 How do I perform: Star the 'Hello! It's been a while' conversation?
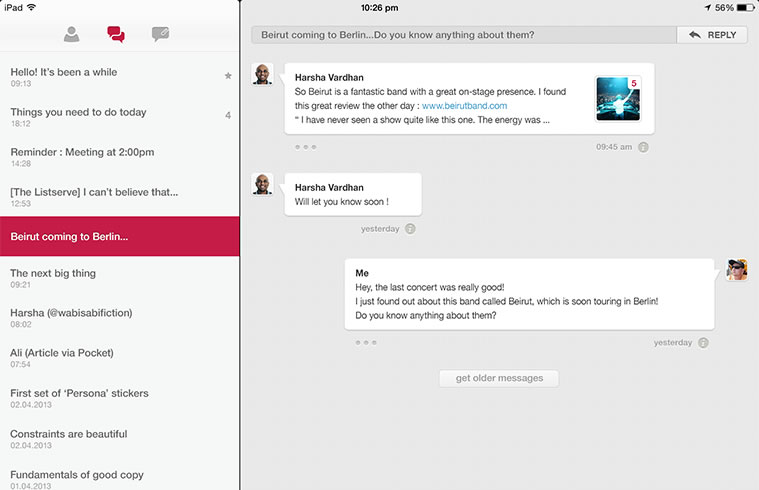pos(228,76)
